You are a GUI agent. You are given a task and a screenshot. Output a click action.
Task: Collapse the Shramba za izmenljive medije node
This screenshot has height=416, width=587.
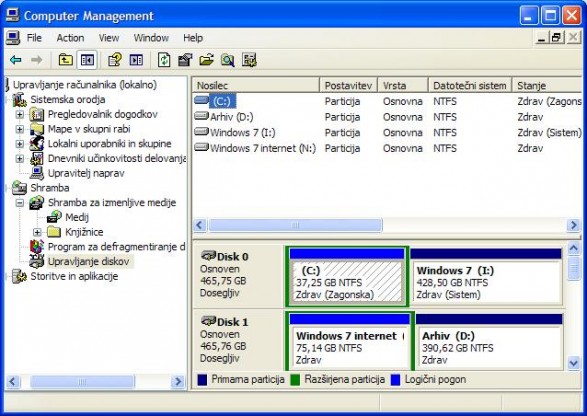click(20, 203)
